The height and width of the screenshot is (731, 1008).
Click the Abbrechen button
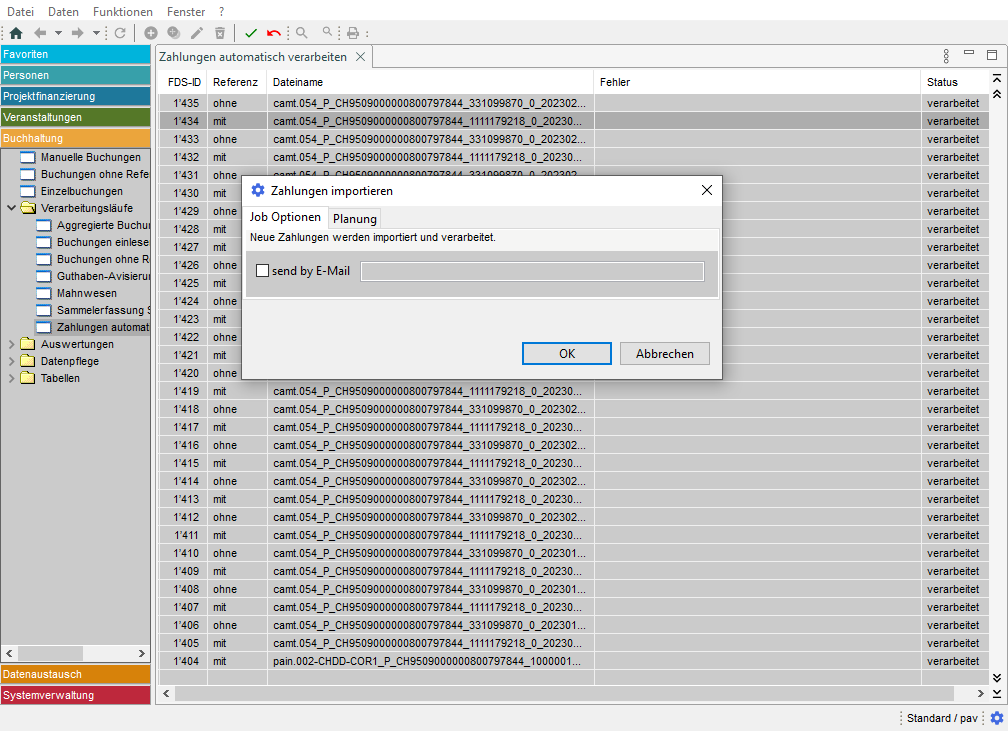pyautogui.click(x=665, y=354)
